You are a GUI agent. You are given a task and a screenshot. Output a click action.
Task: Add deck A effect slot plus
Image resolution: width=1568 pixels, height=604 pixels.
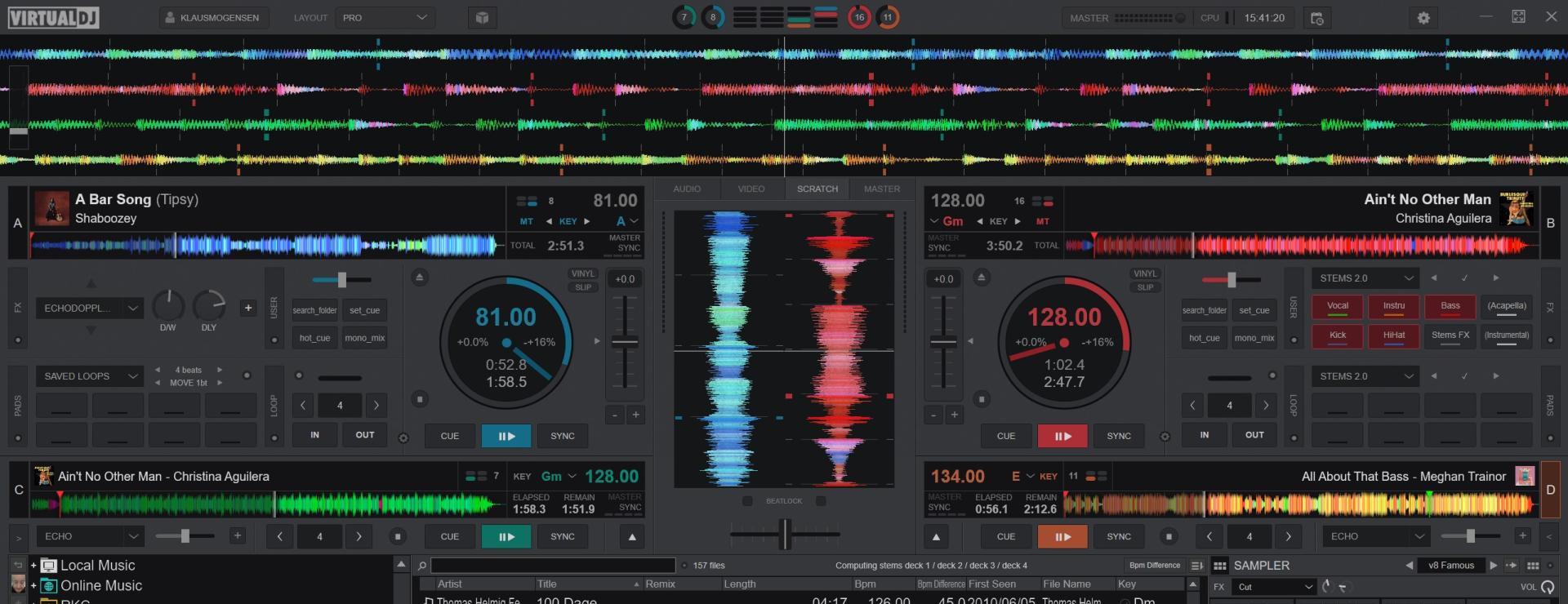pos(247,308)
